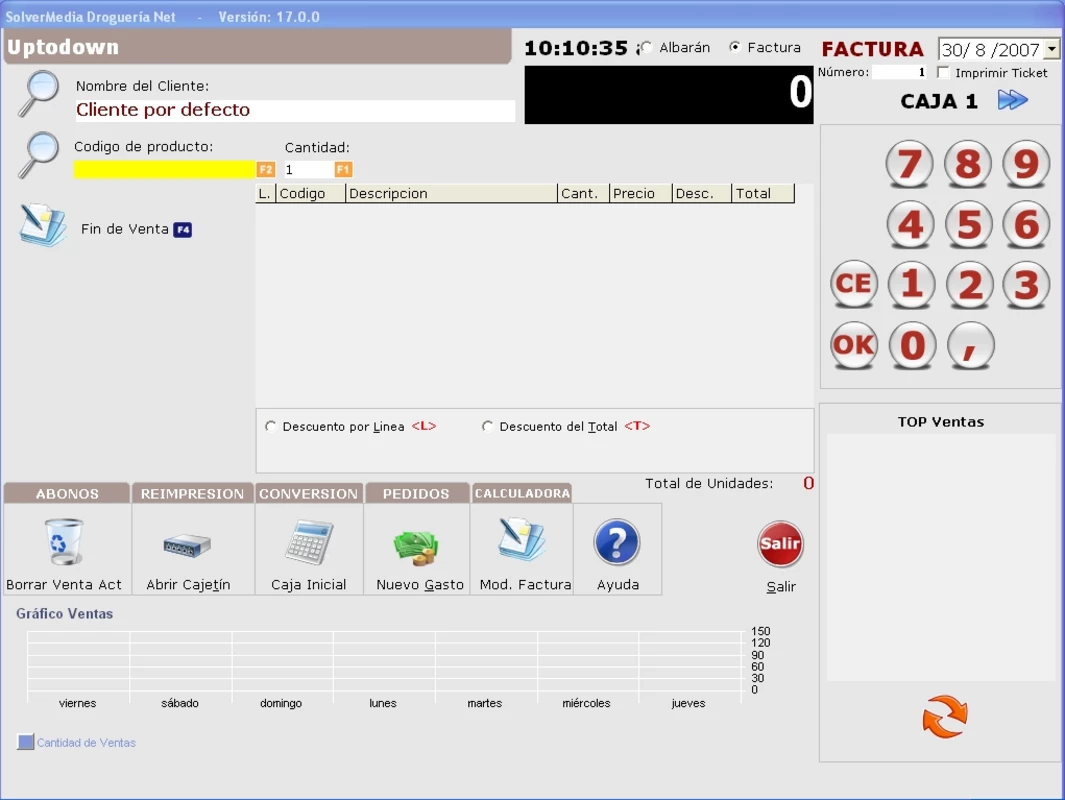Click the Gráfico Ventas chart title
This screenshot has width=1065, height=800.
pyautogui.click(x=65, y=613)
